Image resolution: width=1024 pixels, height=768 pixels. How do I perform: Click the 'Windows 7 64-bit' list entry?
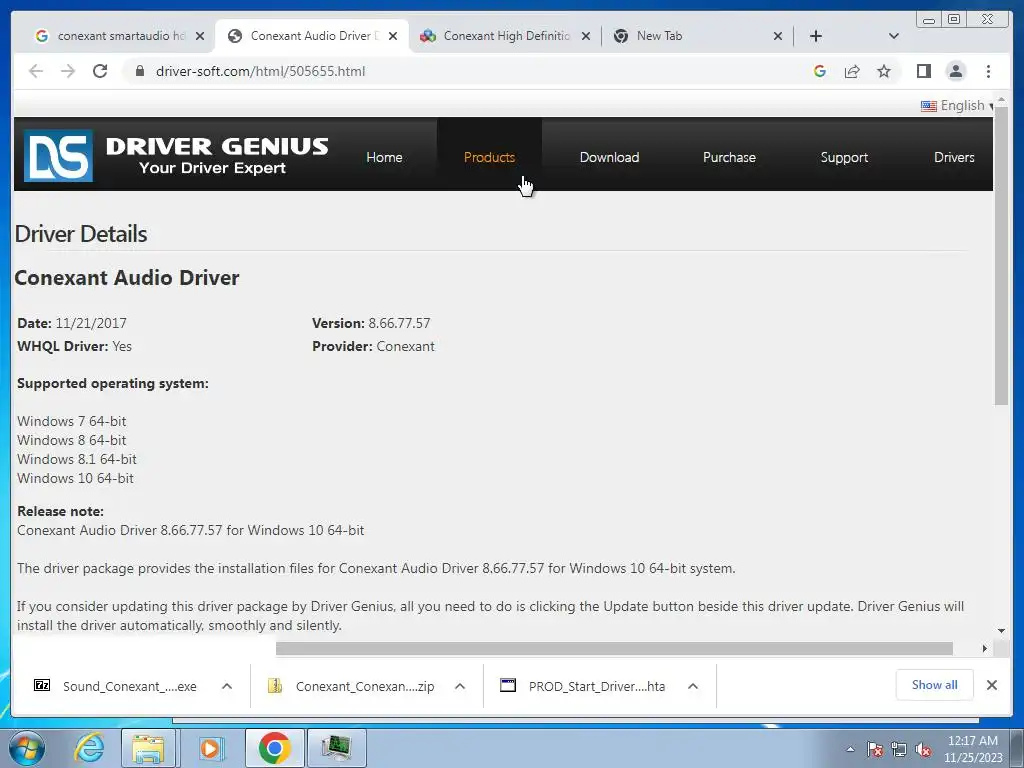pos(72,421)
